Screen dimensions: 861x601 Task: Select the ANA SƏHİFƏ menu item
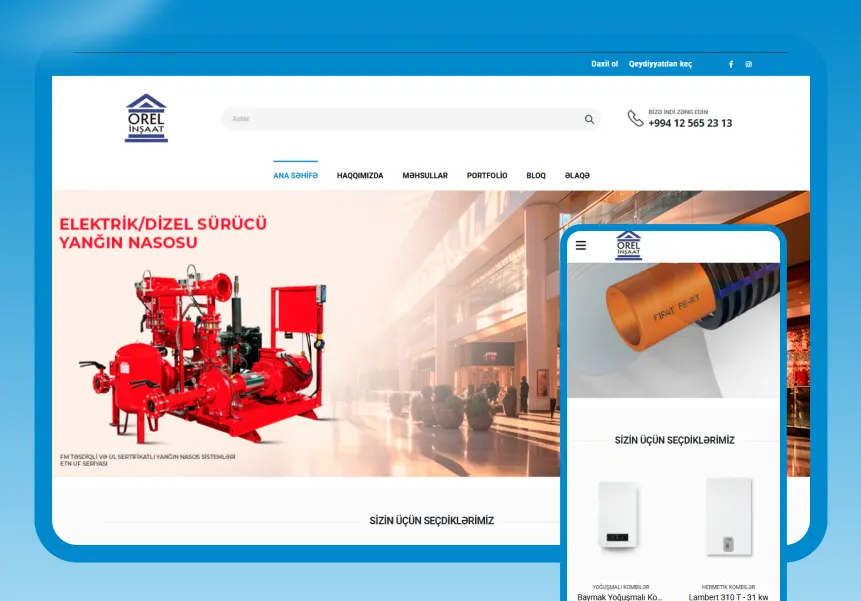click(x=295, y=175)
